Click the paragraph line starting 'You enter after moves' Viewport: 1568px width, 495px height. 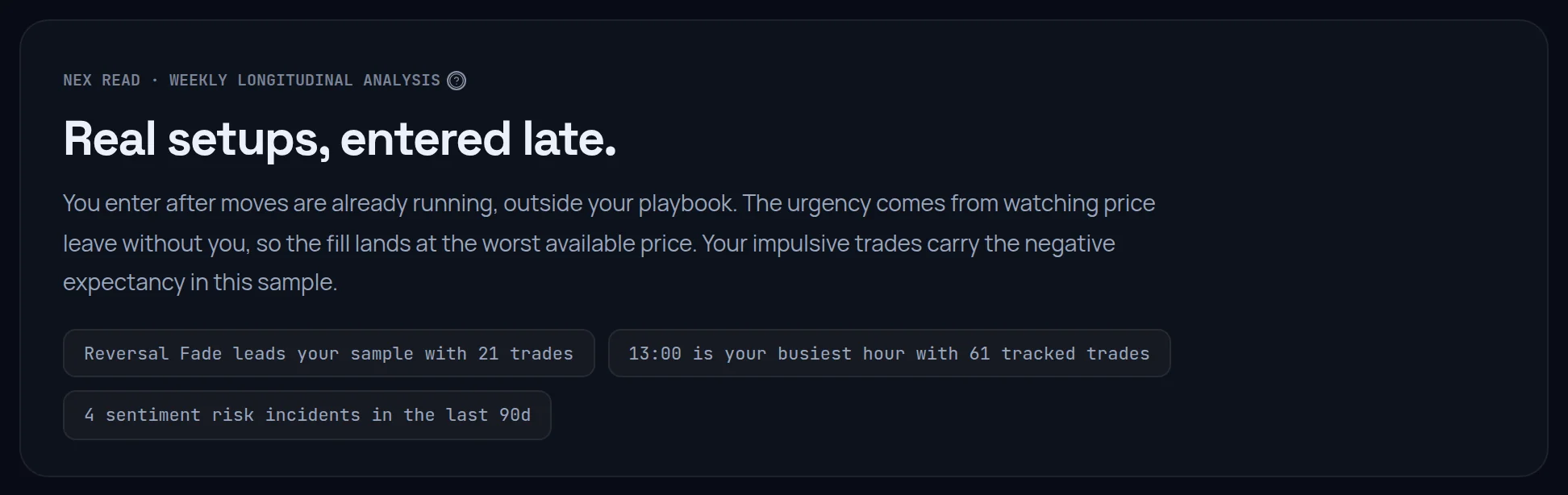[x=609, y=204]
